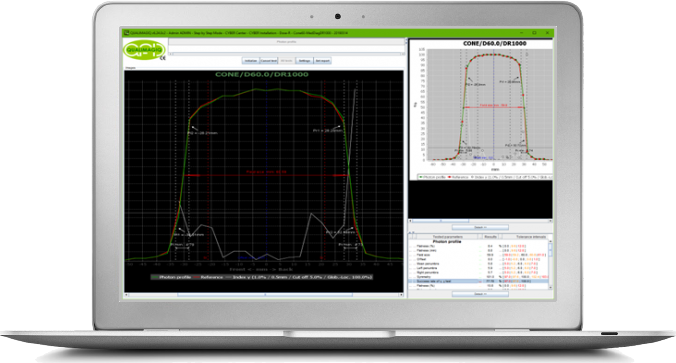Screen dimensions: 676x363
Task: Click the Tolerance intervals column header
Action: [x=531, y=237]
